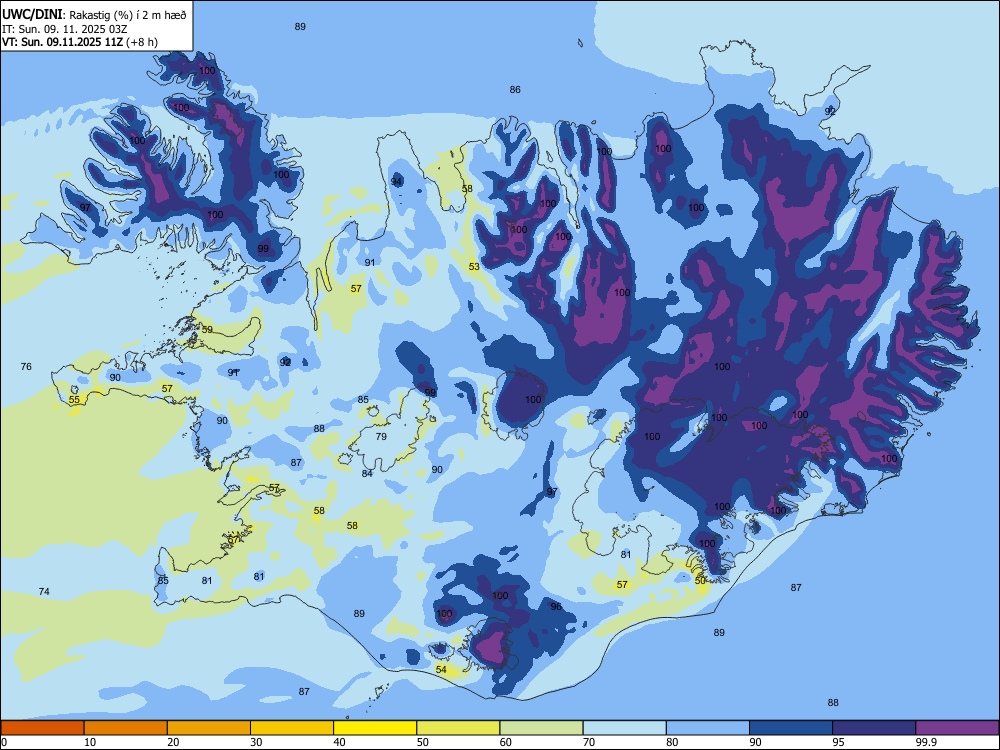Screen dimensions: 1000x750
Task: Click the '96' humidity value on the map
Action: pos(556,607)
